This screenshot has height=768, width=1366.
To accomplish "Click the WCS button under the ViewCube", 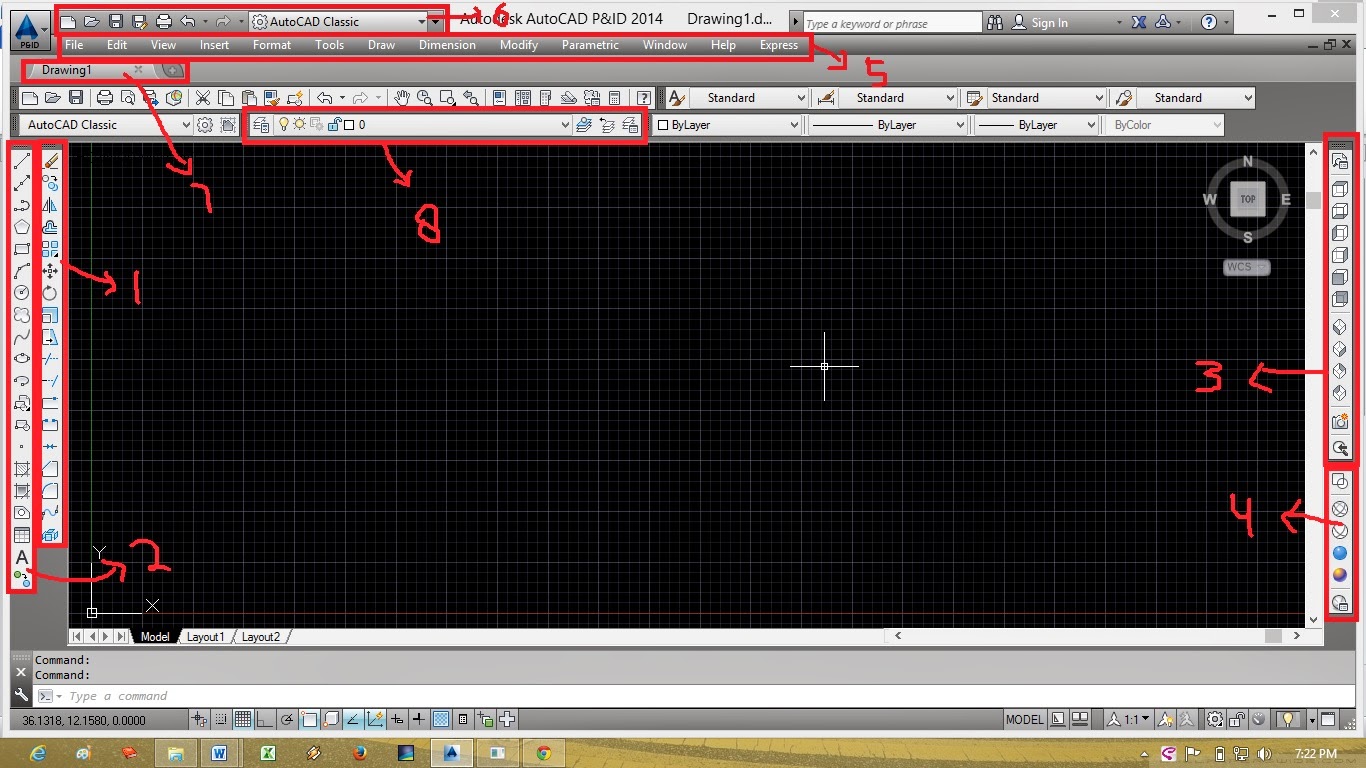I will point(1244,267).
